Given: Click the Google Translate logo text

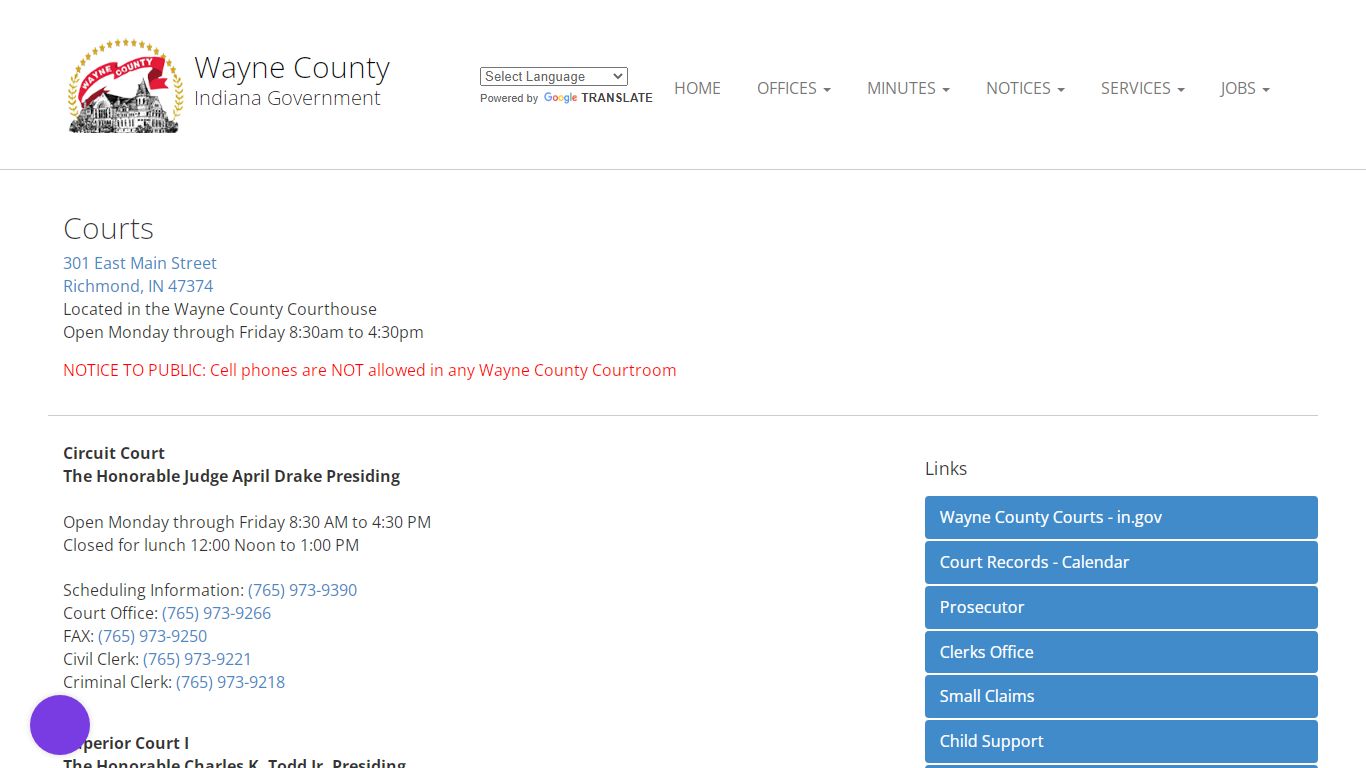Looking at the screenshot, I should (x=598, y=98).
